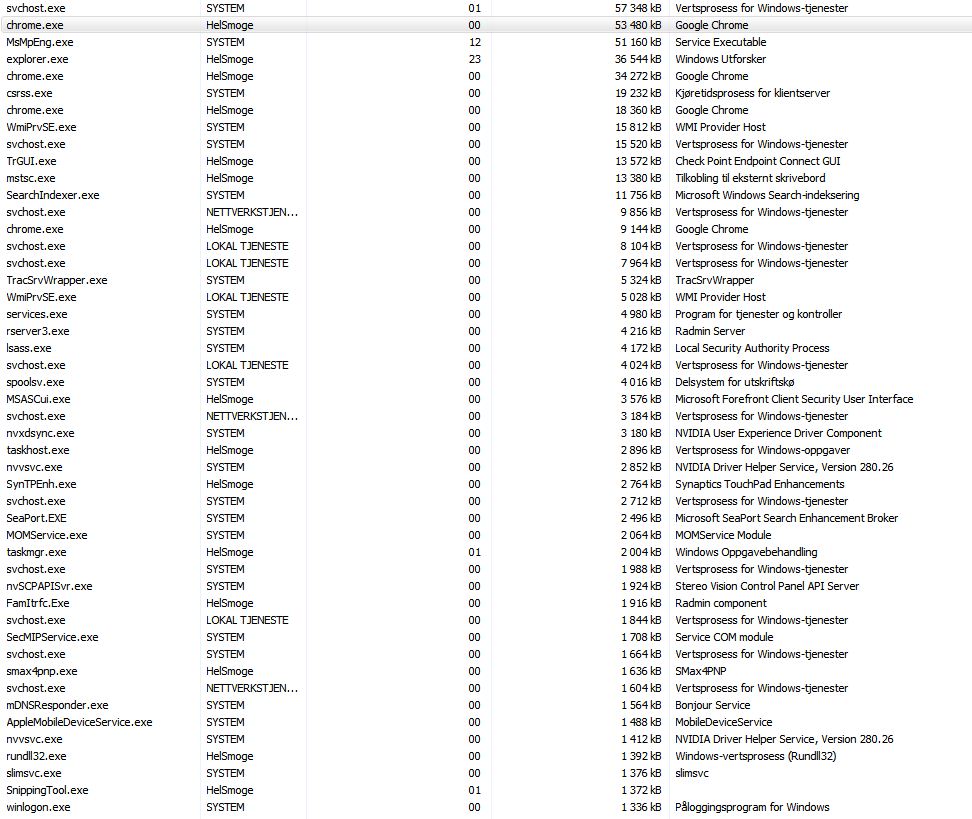Click the Tilkobling til eksternt skrivebord description

750,178
